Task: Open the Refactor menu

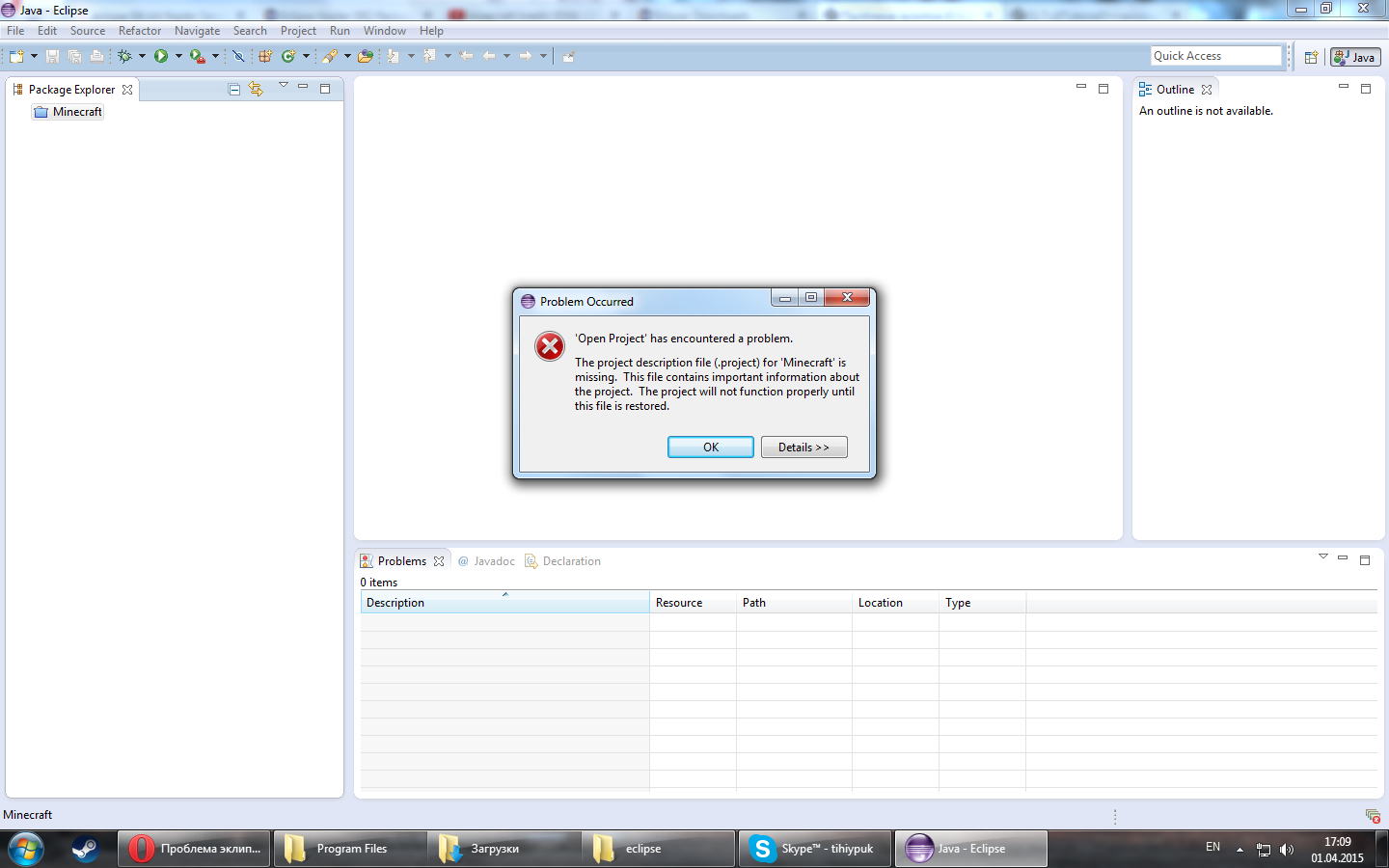Action: [x=140, y=31]
